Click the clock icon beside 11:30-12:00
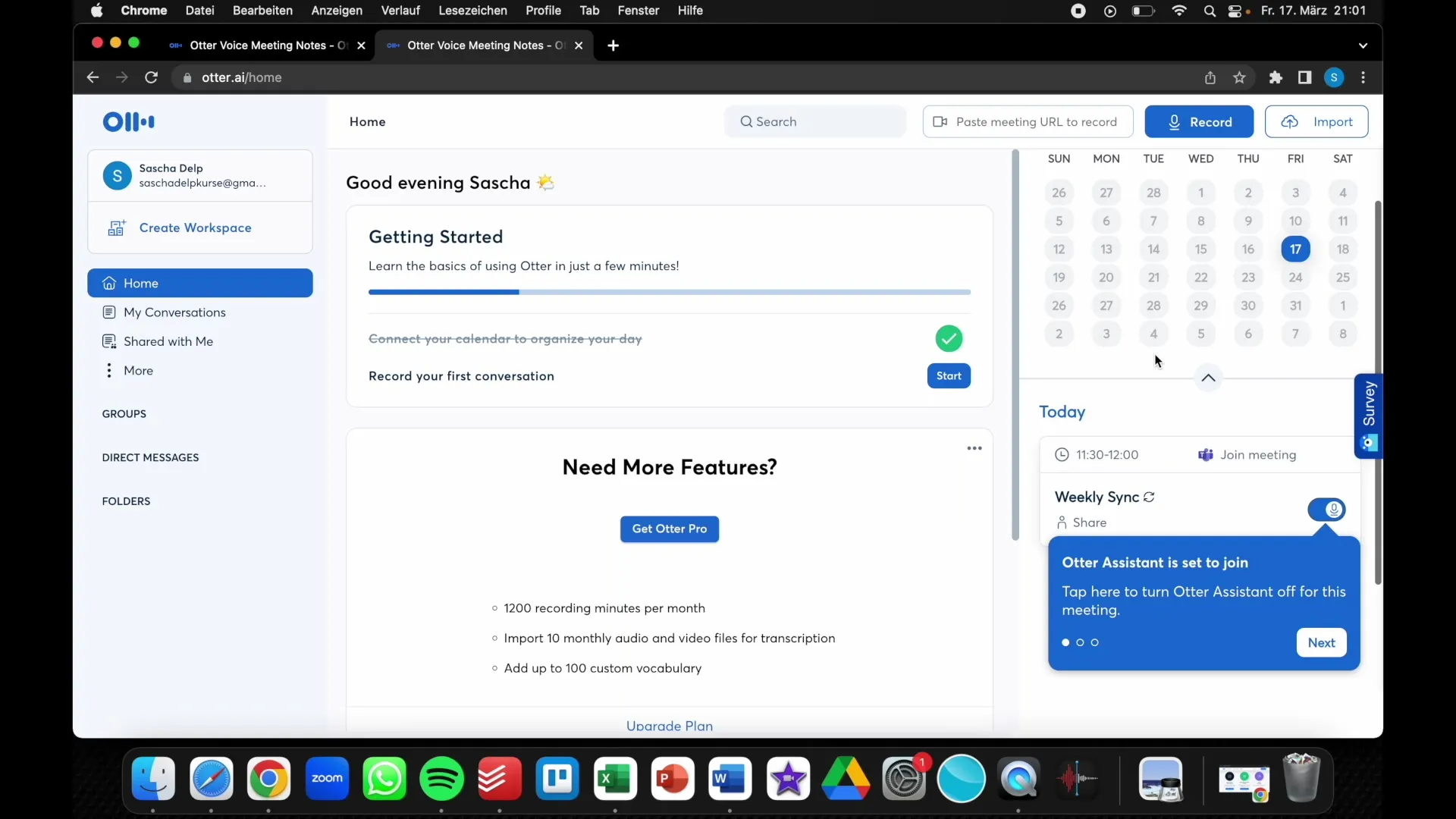The width and height of the screenshot is (1456, 819). pyautogui.click(x=1062, y=455)
